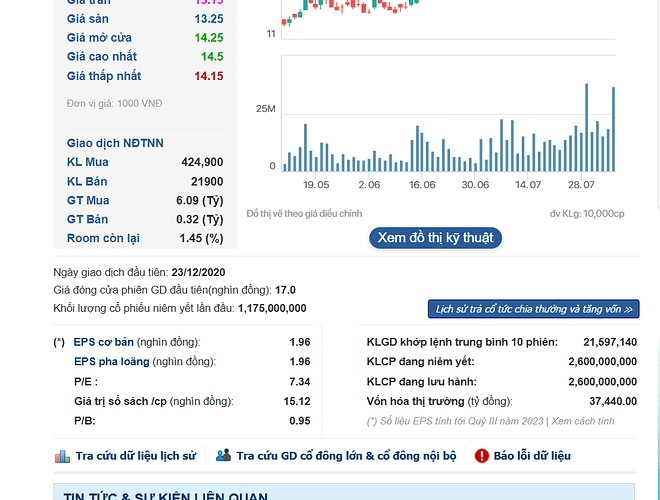660x500 pixels.
Task: Click the red exclamation icon for Báo lỗi dữ liệu
Action: (482, 456)
